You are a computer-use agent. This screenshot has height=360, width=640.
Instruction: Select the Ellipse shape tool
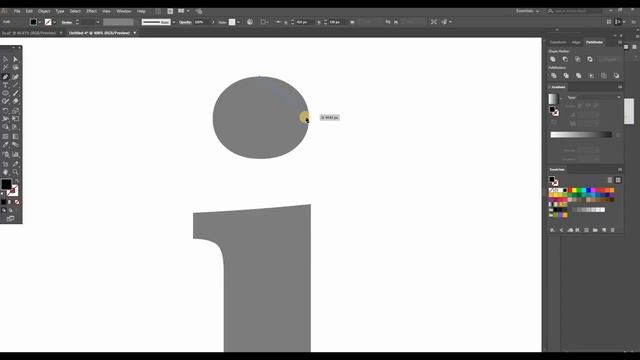pyautogui.click(x=5, y=93)
